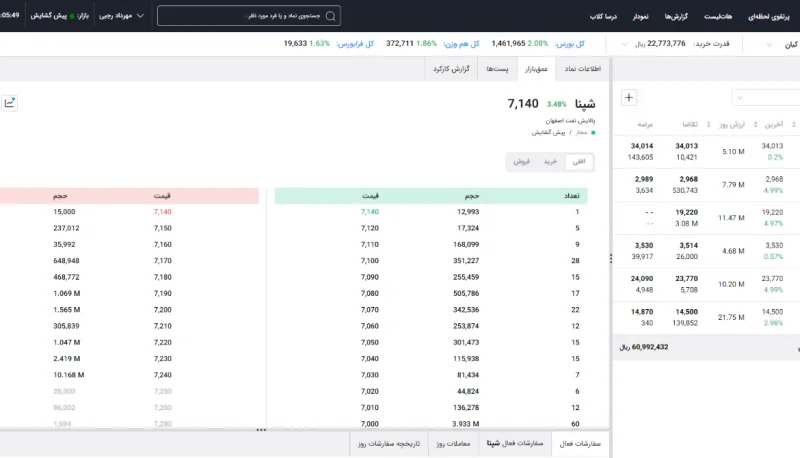Click sell volume 10.168 M
This screenshot has height=458, width=800.
click(69, 375)
